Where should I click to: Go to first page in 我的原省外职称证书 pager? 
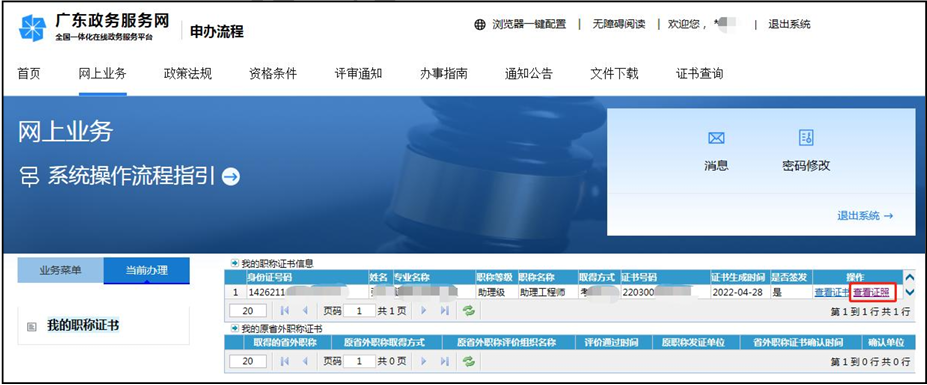[284, 361]
